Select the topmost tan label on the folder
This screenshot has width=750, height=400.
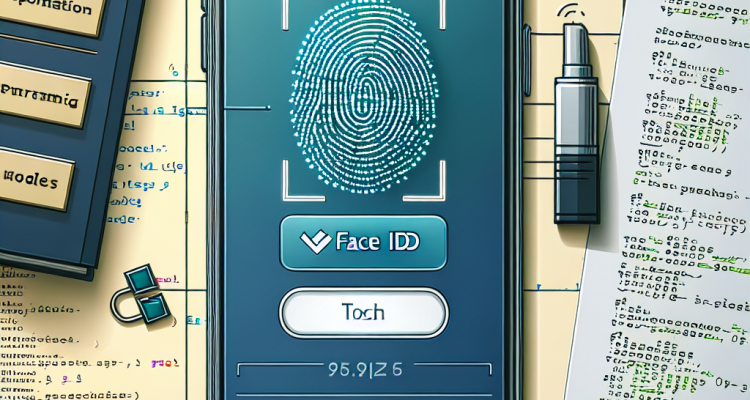click(50, 14)
